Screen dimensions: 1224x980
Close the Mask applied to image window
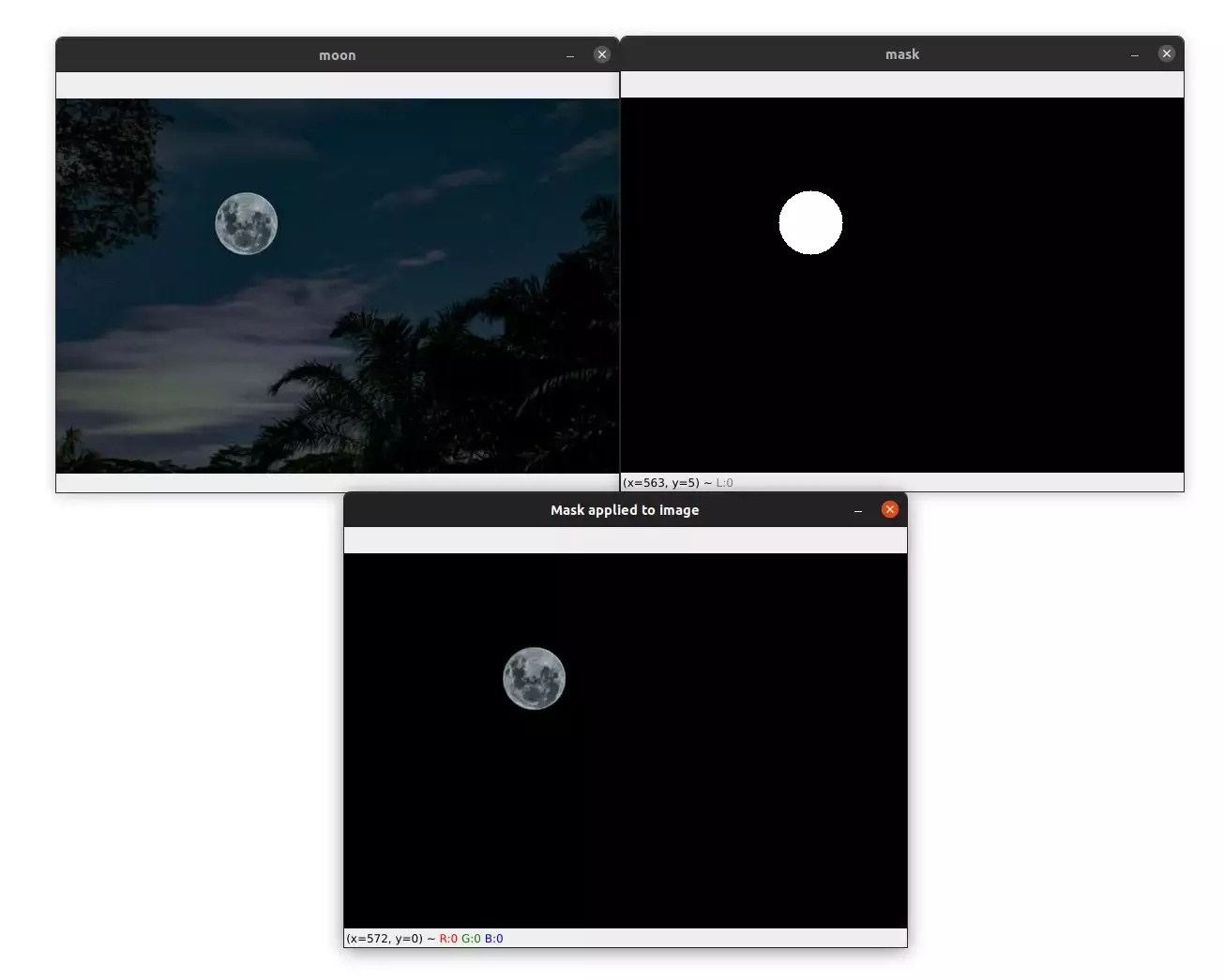[890, 509]
